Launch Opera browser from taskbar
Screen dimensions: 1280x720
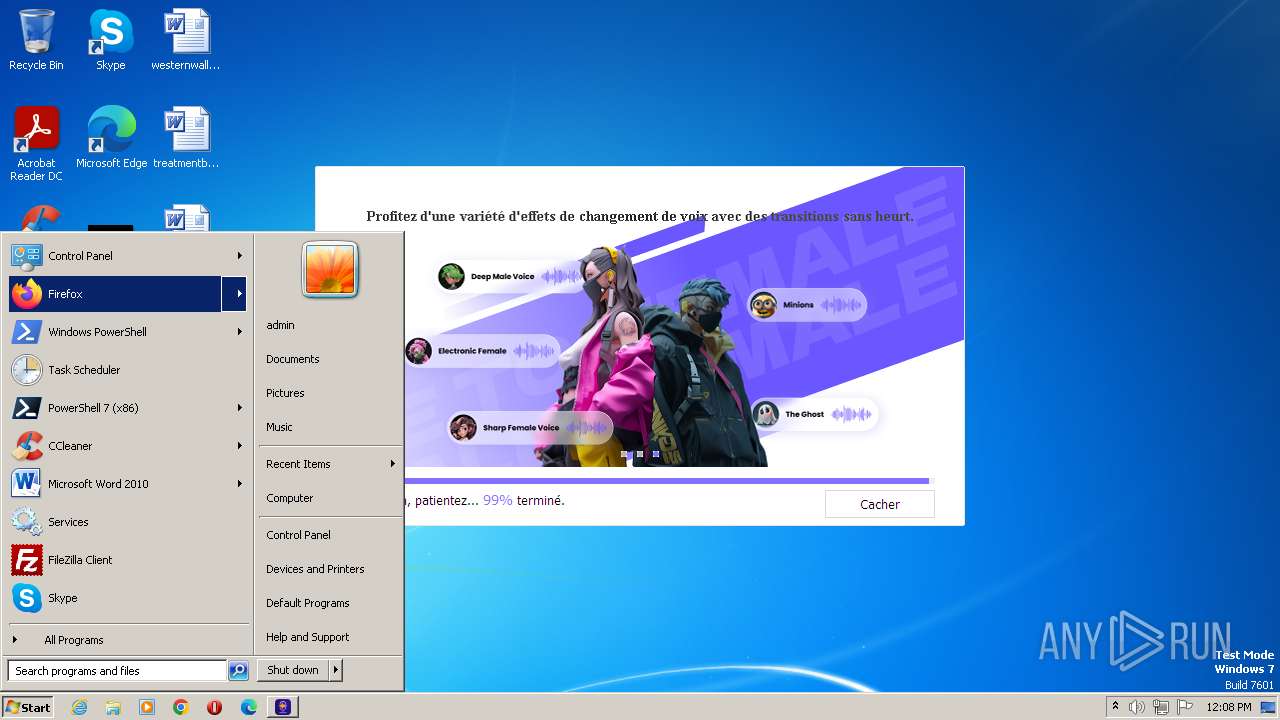[x=215, y=707]
